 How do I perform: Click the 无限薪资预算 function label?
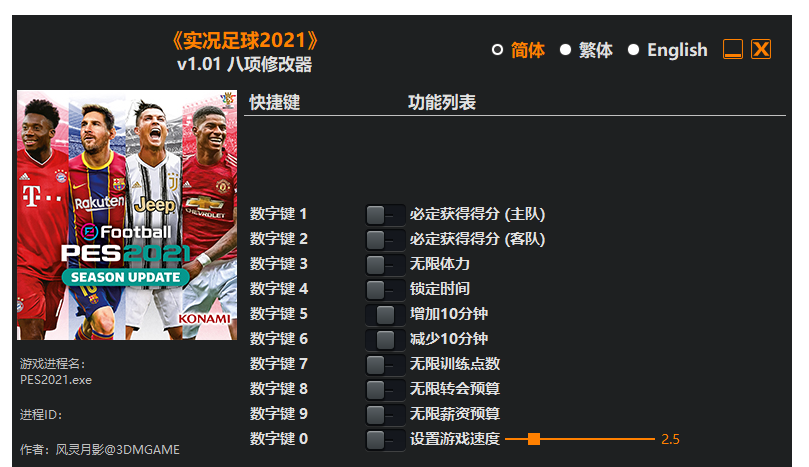click(x=455, y=414)
